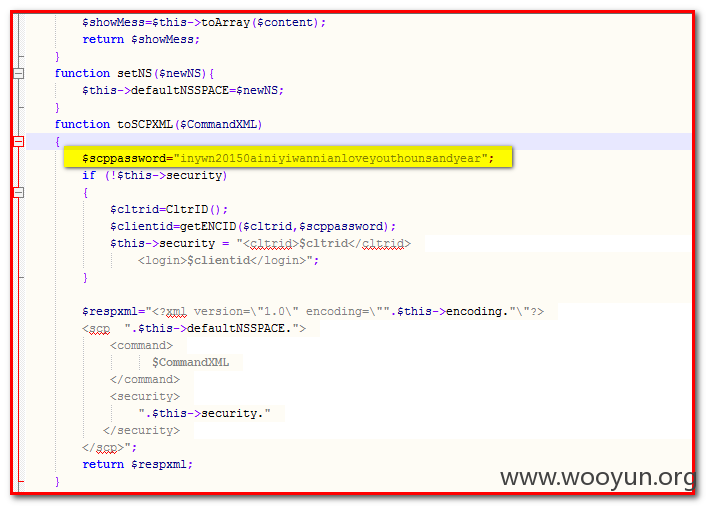This screenshot has height=506, width=706.
Task: Click the '$cltrid=CltrID();' line
Action: [169, 209]
